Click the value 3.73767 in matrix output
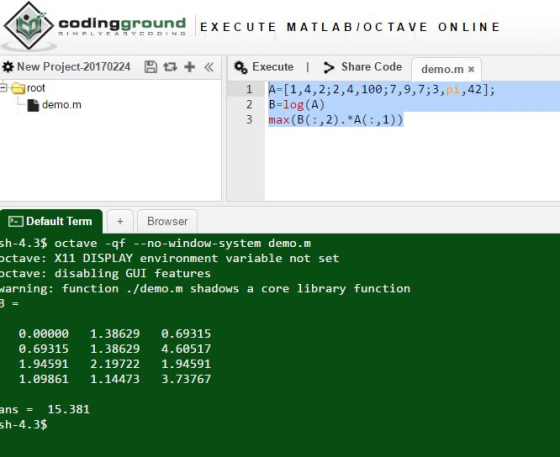 (186, 379)
